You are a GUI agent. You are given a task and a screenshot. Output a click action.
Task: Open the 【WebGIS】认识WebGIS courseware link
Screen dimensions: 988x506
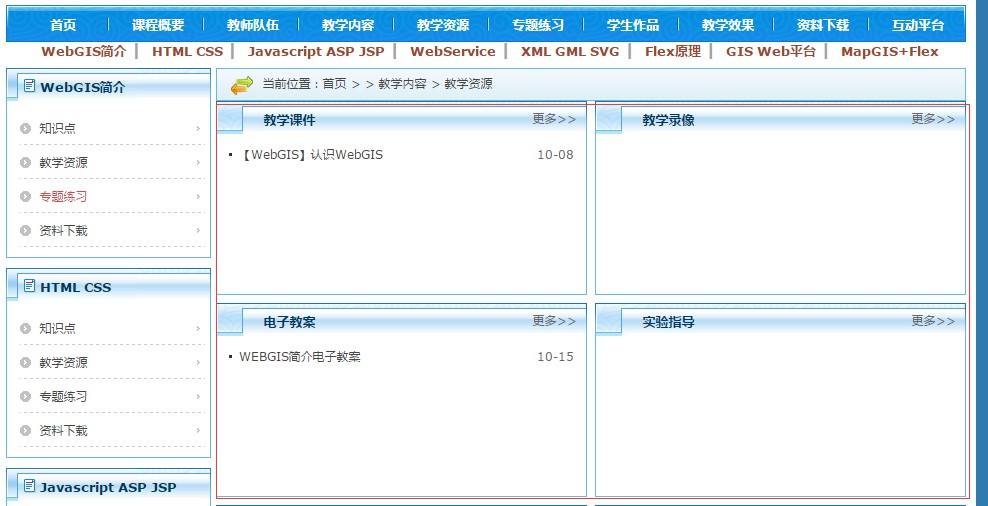click(311, 155)
